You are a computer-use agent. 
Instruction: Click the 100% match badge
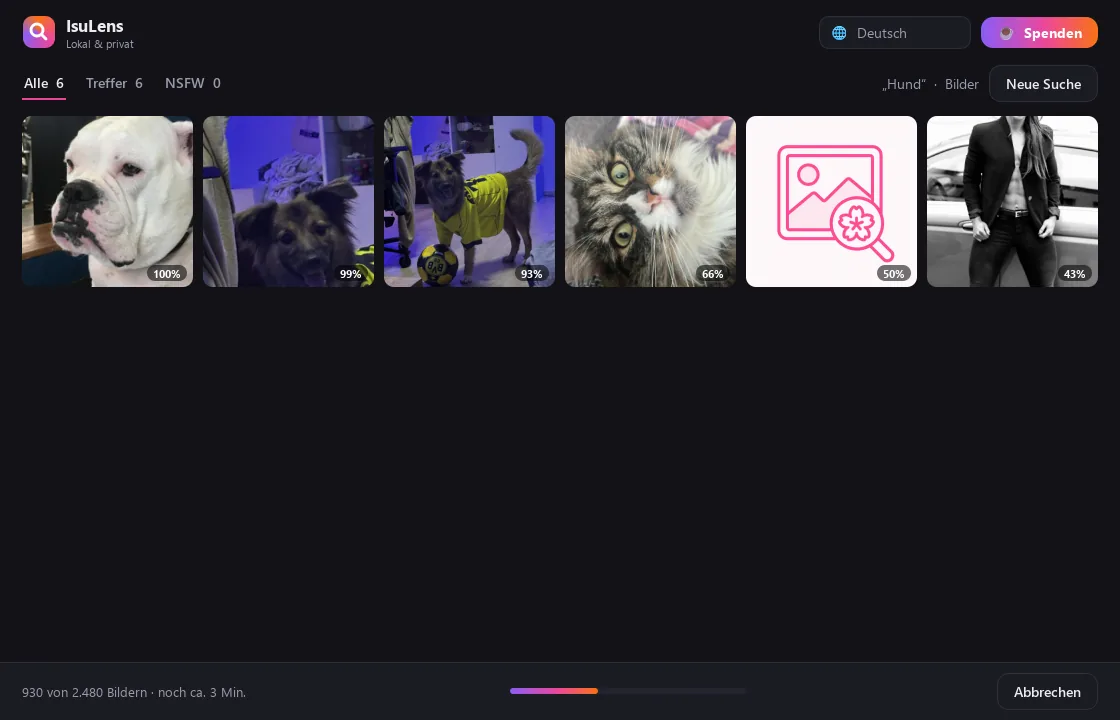point(167,274)
